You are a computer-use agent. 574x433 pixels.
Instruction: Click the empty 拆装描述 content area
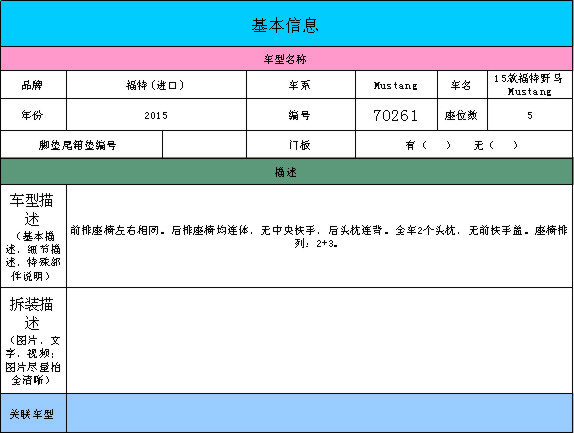pos(320,341)
